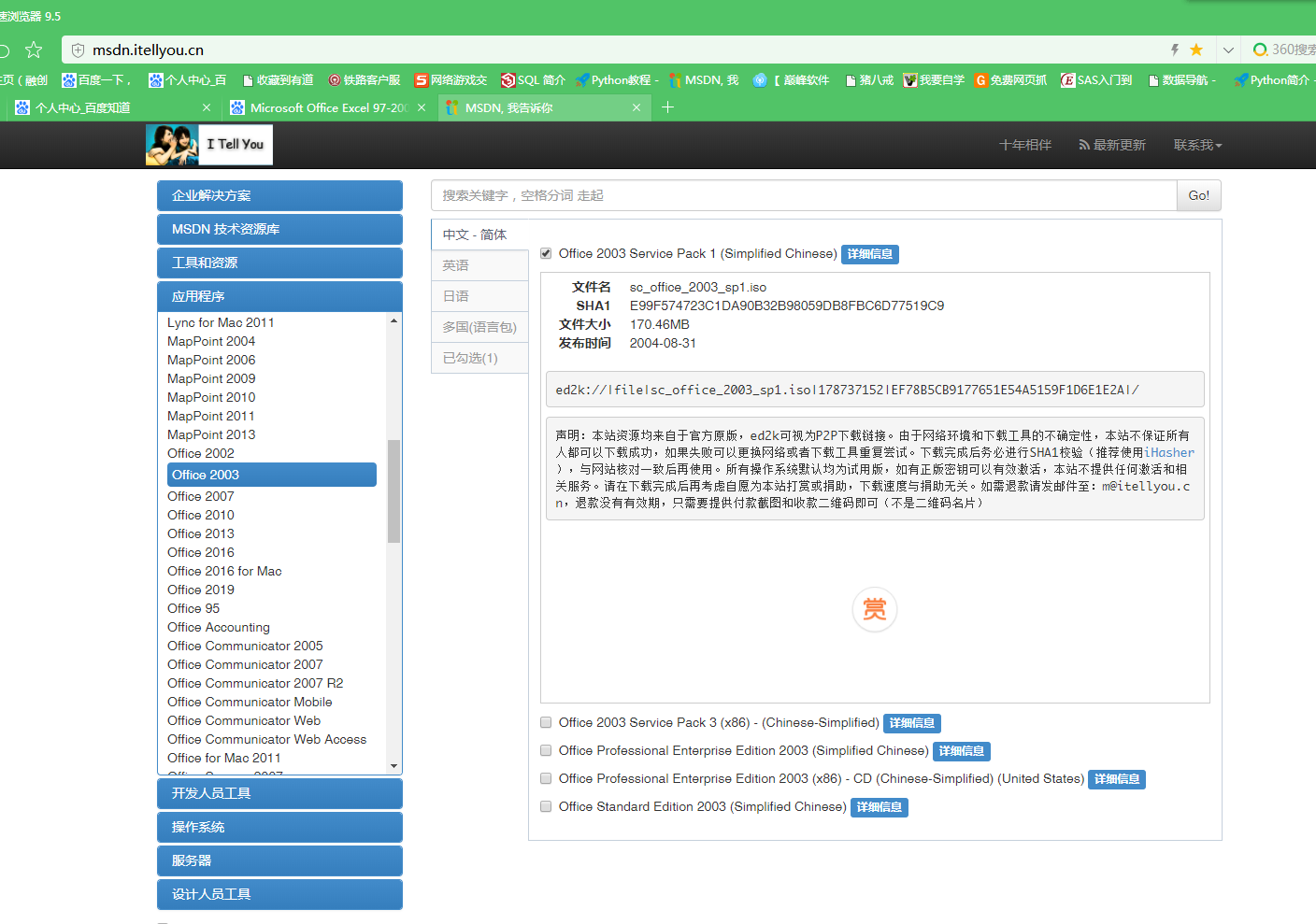Expand the 开发人员工具 category
Image resolution: width=1316 pixels, height=924 pixels.
click(279, 793)
